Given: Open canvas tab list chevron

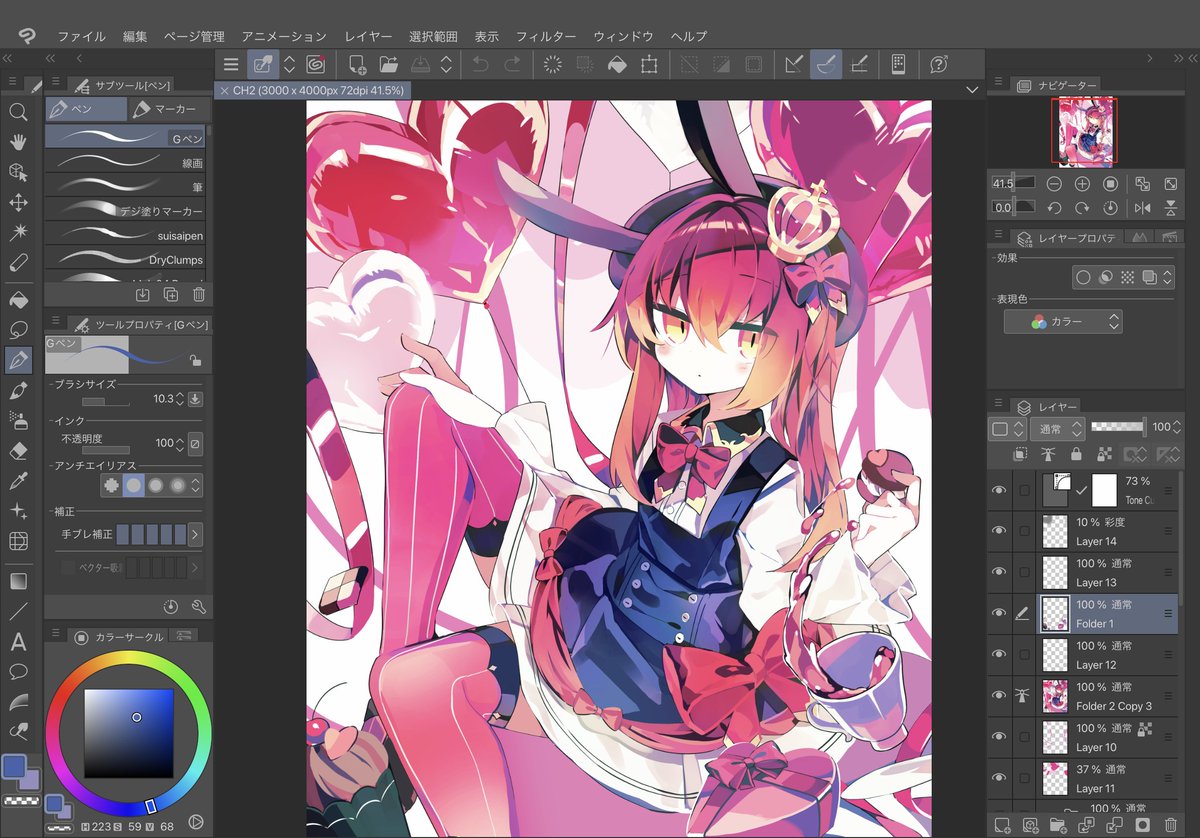Looking at the screenshot, I should 972,90.
